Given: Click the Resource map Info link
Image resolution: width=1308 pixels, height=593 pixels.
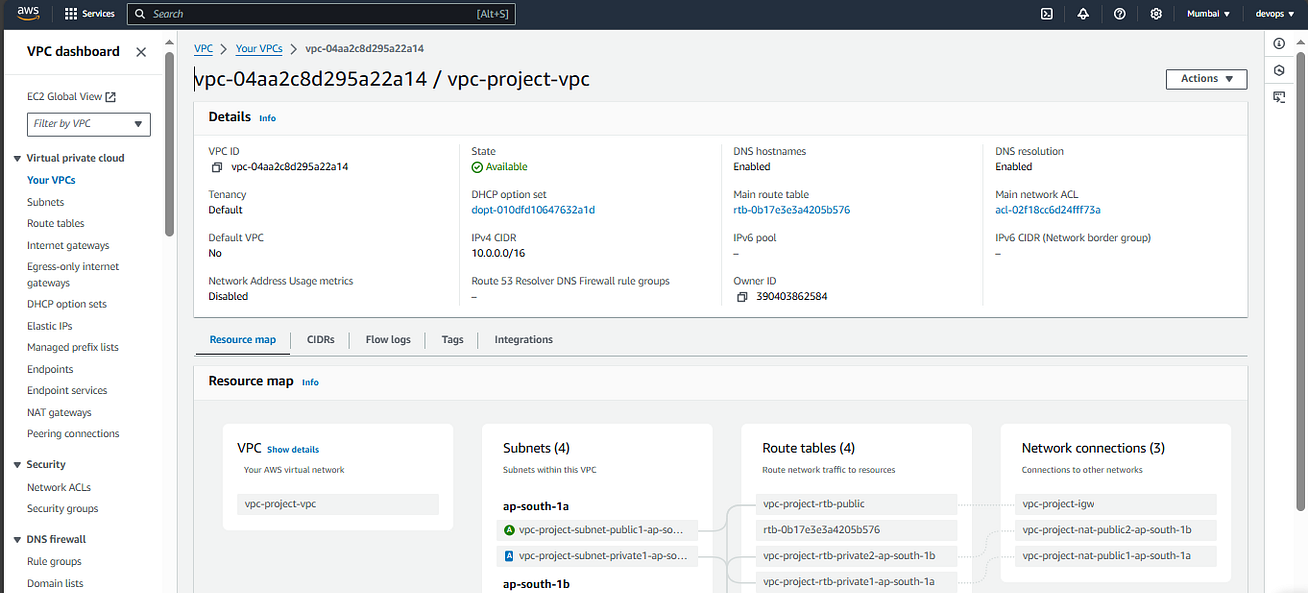Looking at the screenshot, I should 310,382.
